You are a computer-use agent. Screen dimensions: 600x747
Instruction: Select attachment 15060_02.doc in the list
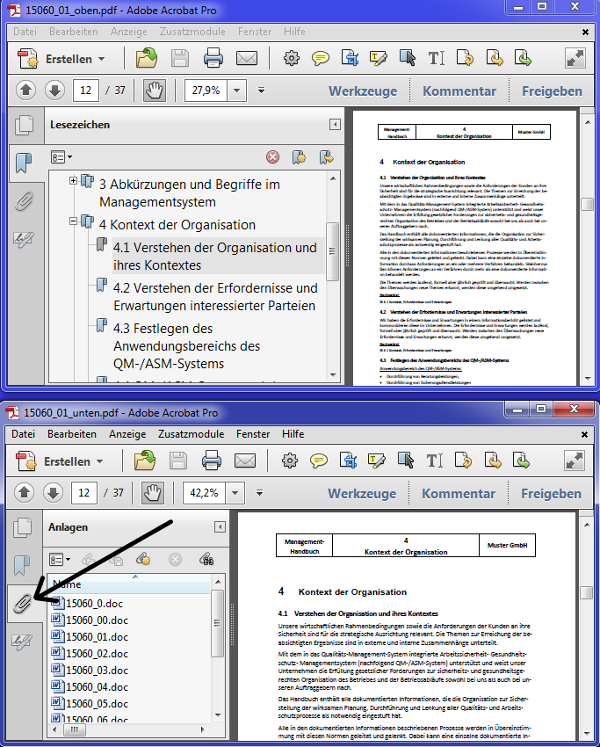(95, 653)
